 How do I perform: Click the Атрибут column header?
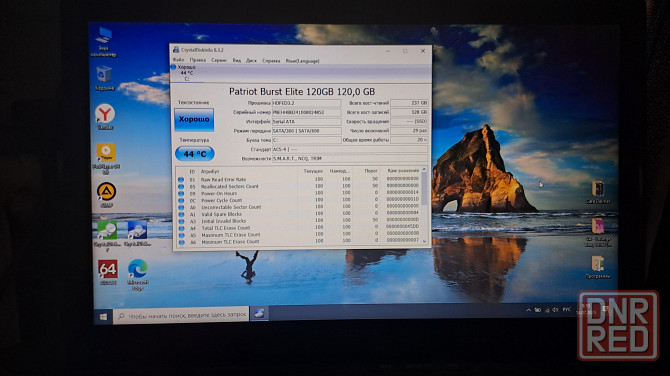point(210,171)
